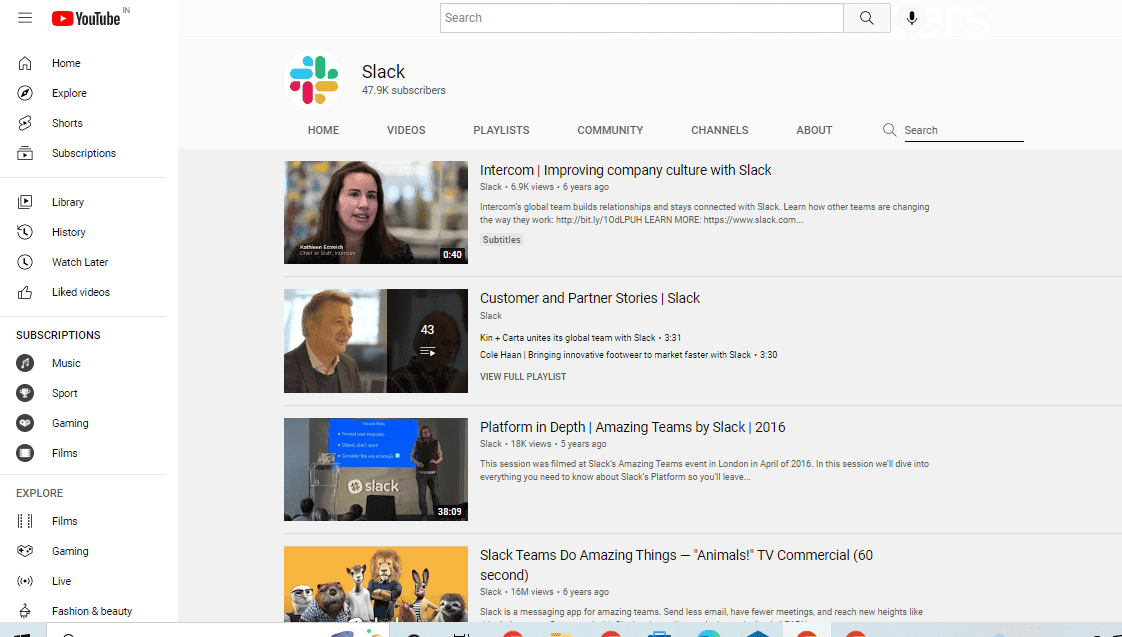
Task: Start voice search with microphone icon
Action: 912,18
